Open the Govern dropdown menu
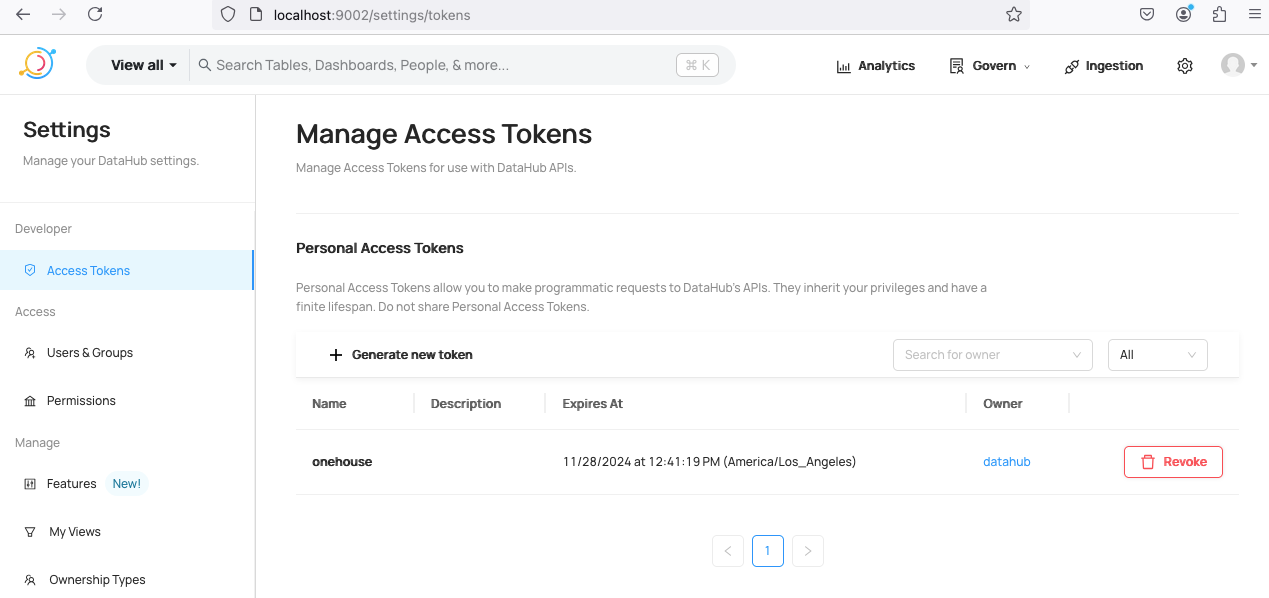 989,66
